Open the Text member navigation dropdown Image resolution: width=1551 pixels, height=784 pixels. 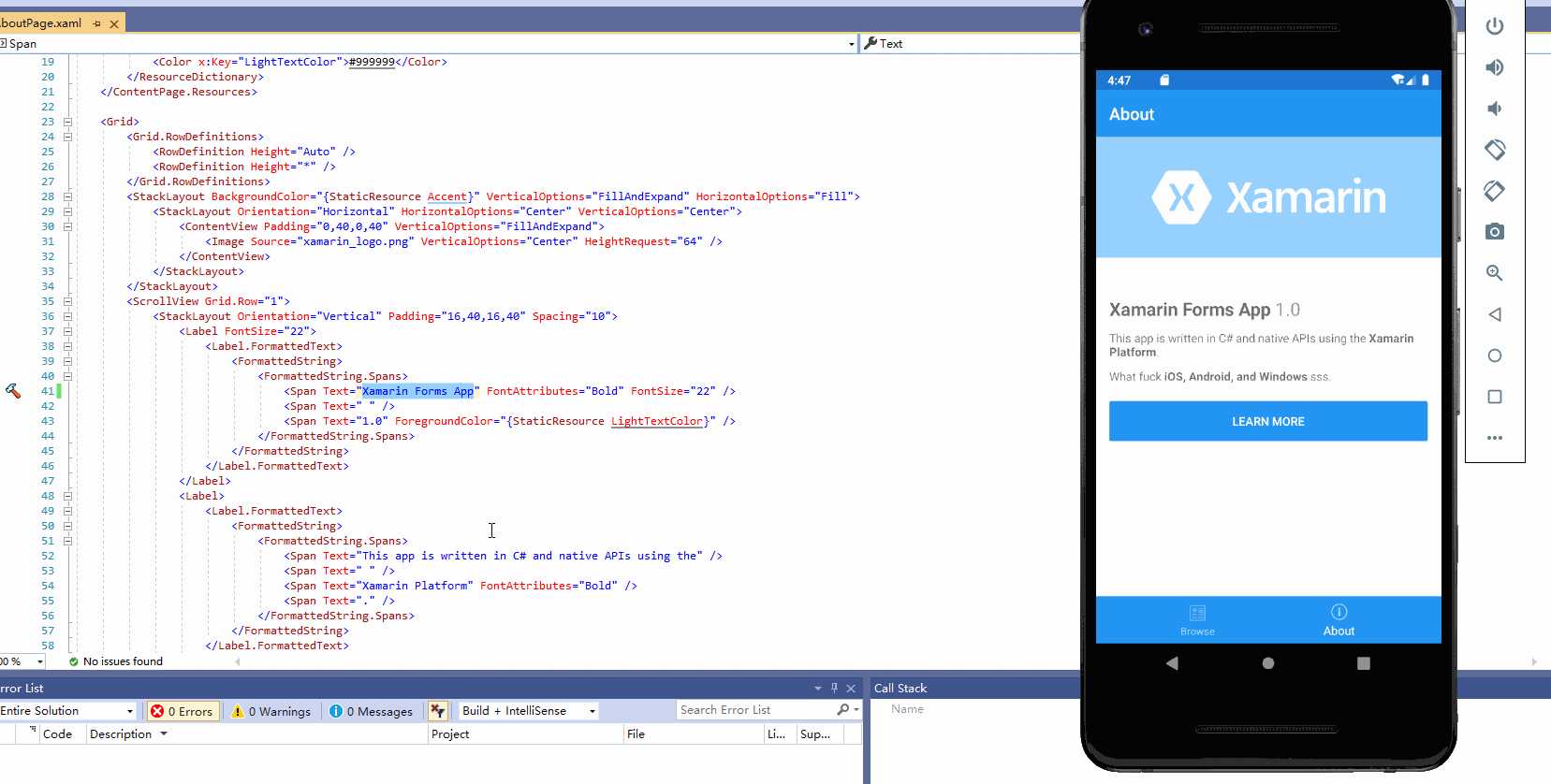(x=970, y=44)
